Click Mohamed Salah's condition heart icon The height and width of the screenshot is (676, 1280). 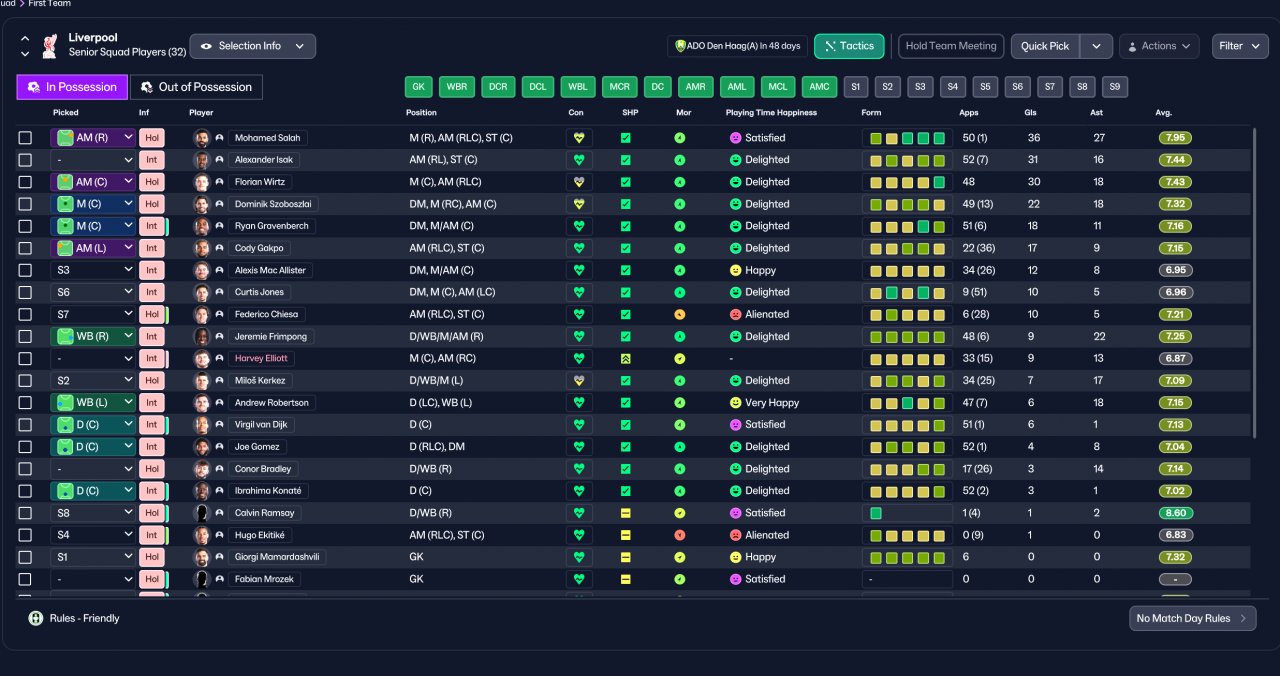(577, 138)
